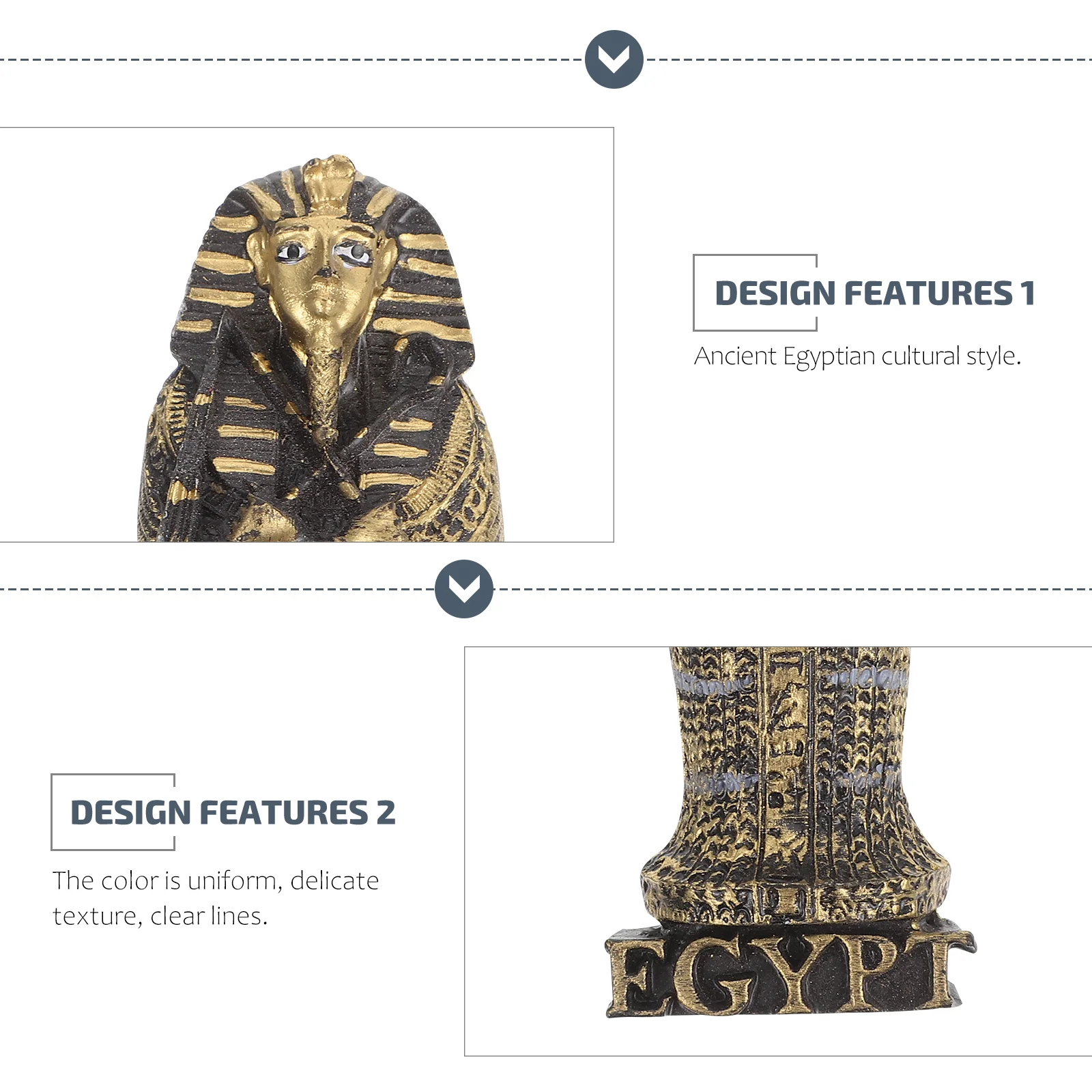The height and width of the screenshot is (1092, 1092).
Task: Open the pharaoh bust close-up image
Action: (306, 334)
